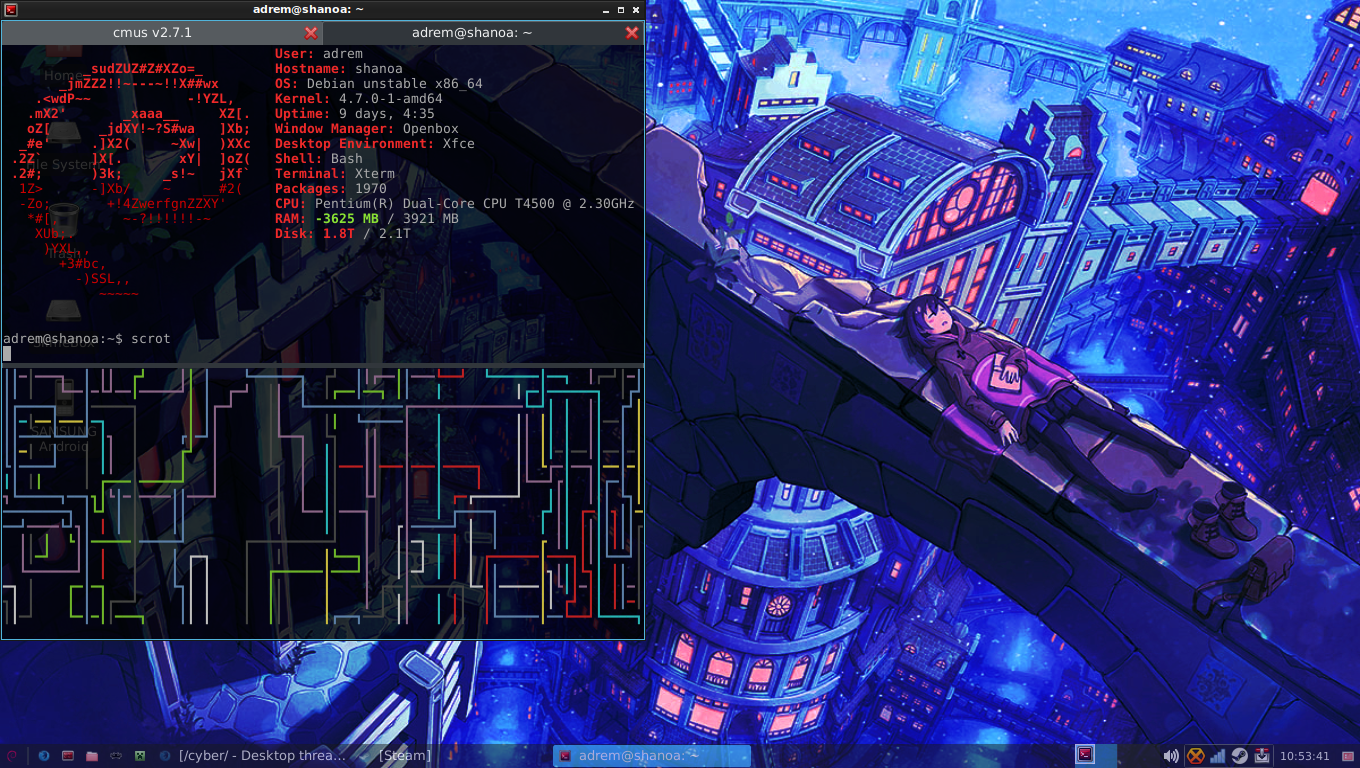The height and width of the screenshot is (768, 1360).
Task: Minimize the terminal window
Action: [607, 9]
